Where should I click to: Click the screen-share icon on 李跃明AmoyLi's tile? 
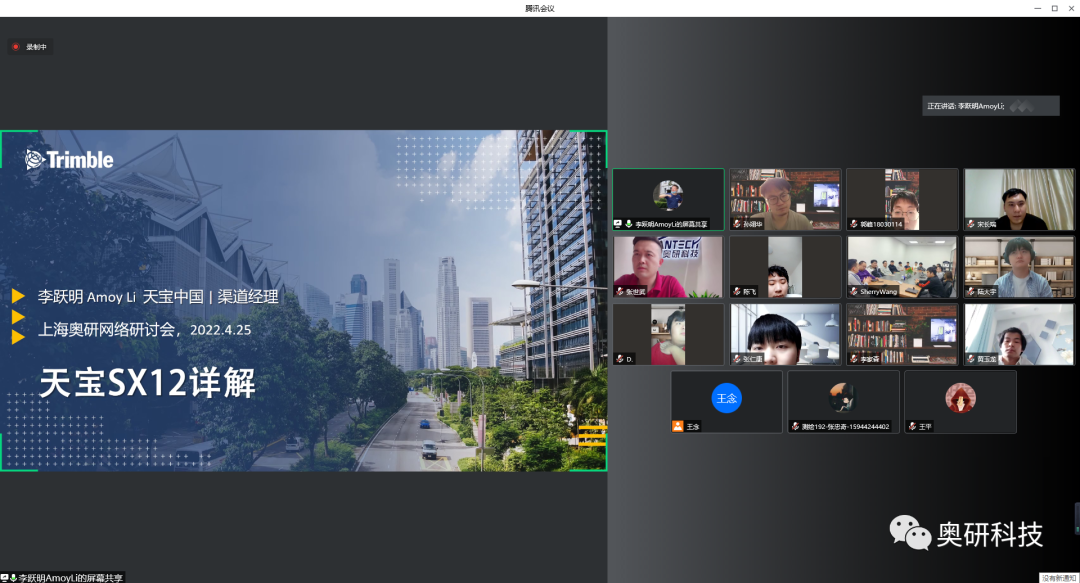pyautogui.click(x=618, y=224)
